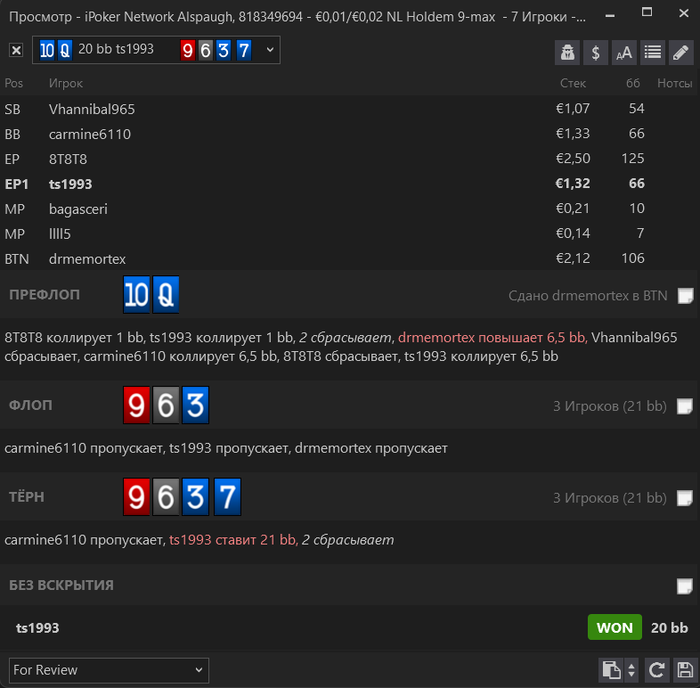Click the X box beside hand selector
This screenshot has height=688, width=700.
(x=16, y=50)
